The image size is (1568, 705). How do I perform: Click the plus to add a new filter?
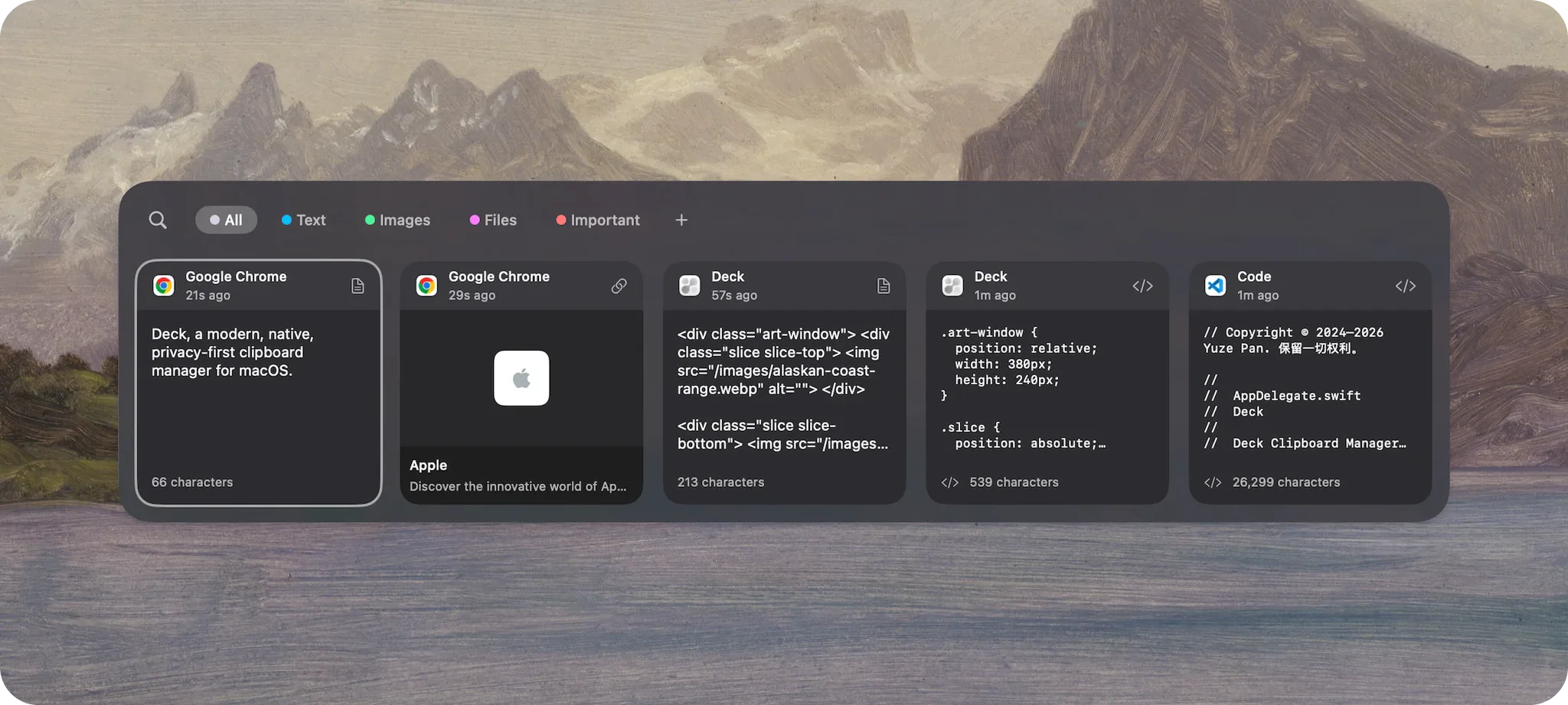681,220
